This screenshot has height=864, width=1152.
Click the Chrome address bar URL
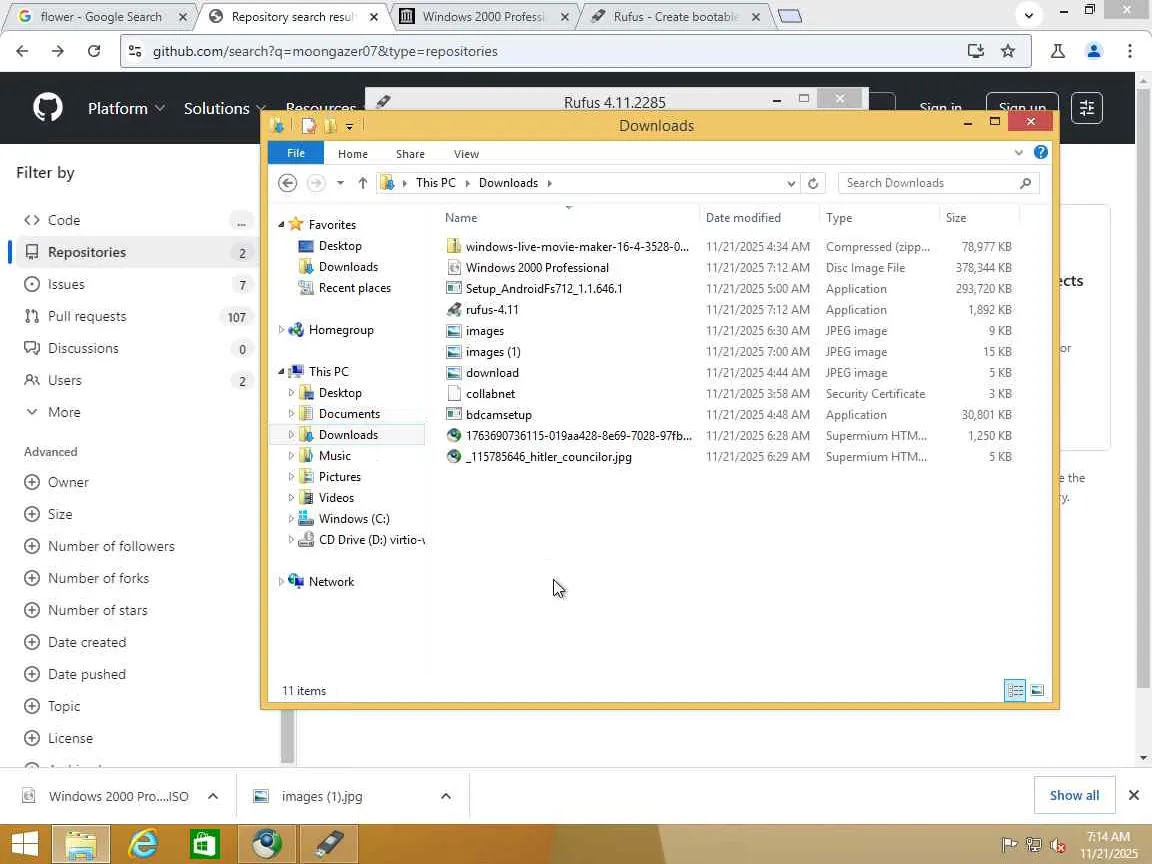(325, 51)
